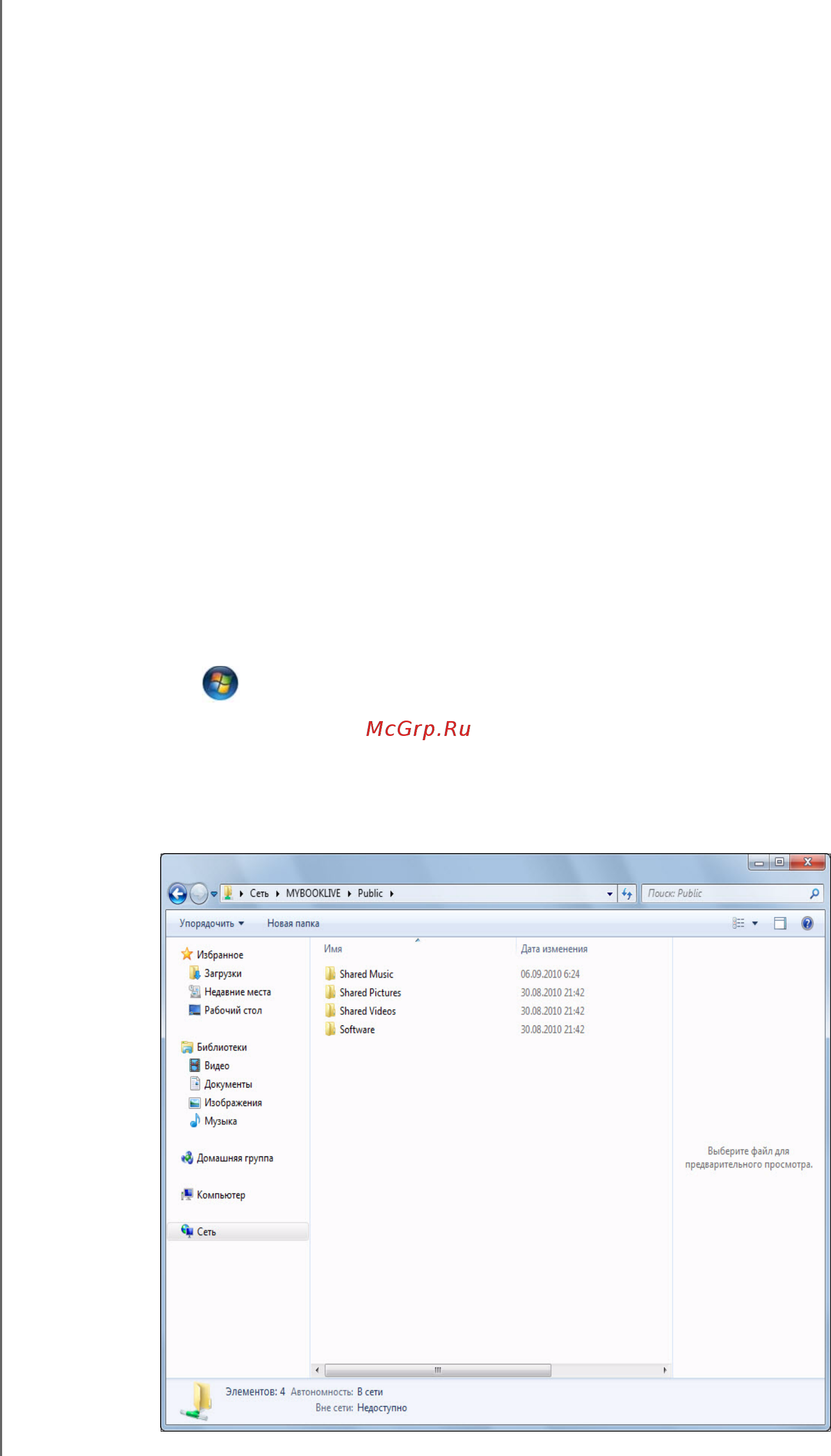Click the Windows Start orb icon
This screenshot has width=831, height=1456.
click(220, 682)
